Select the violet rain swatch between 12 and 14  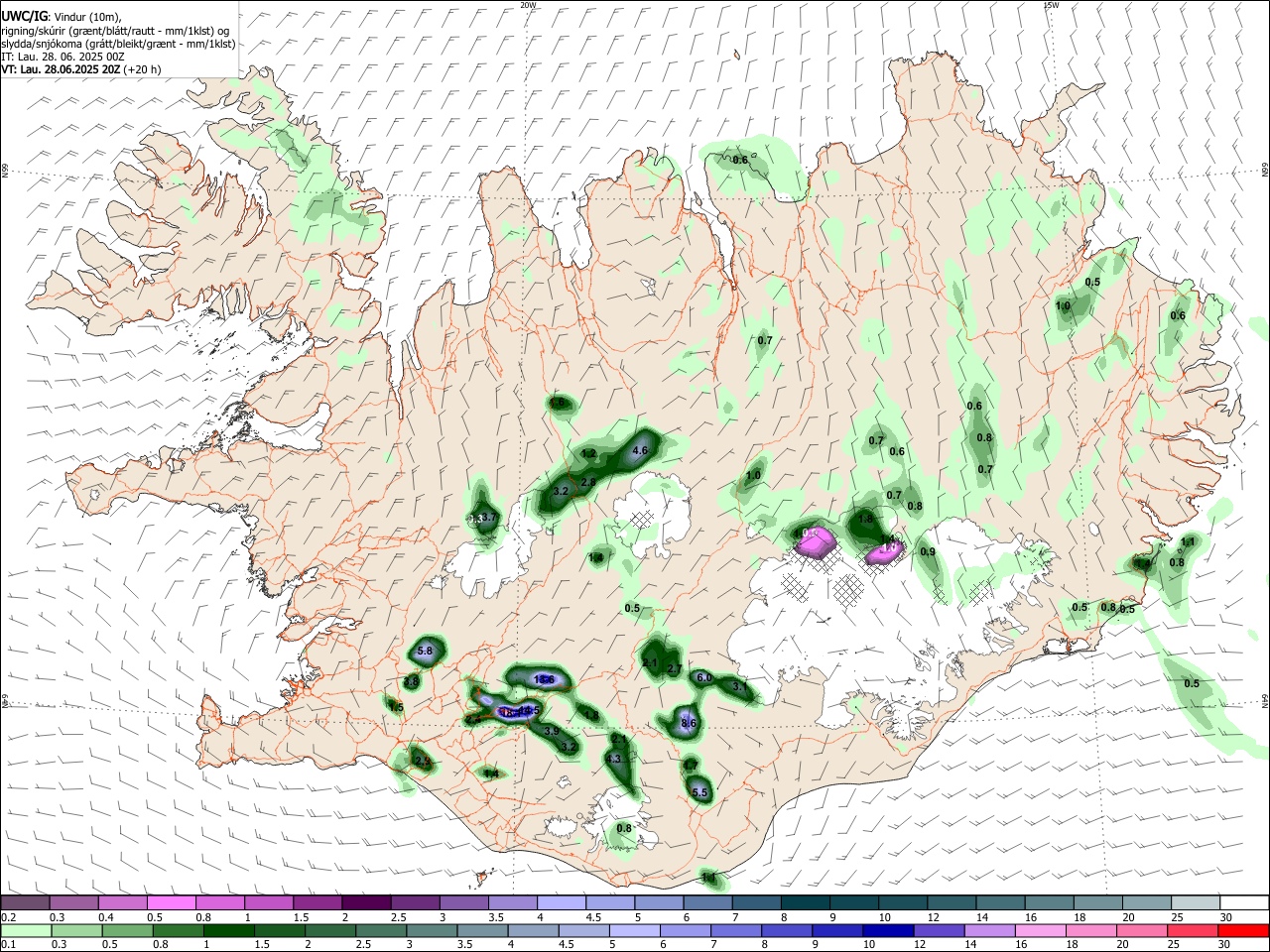point(939,930)
